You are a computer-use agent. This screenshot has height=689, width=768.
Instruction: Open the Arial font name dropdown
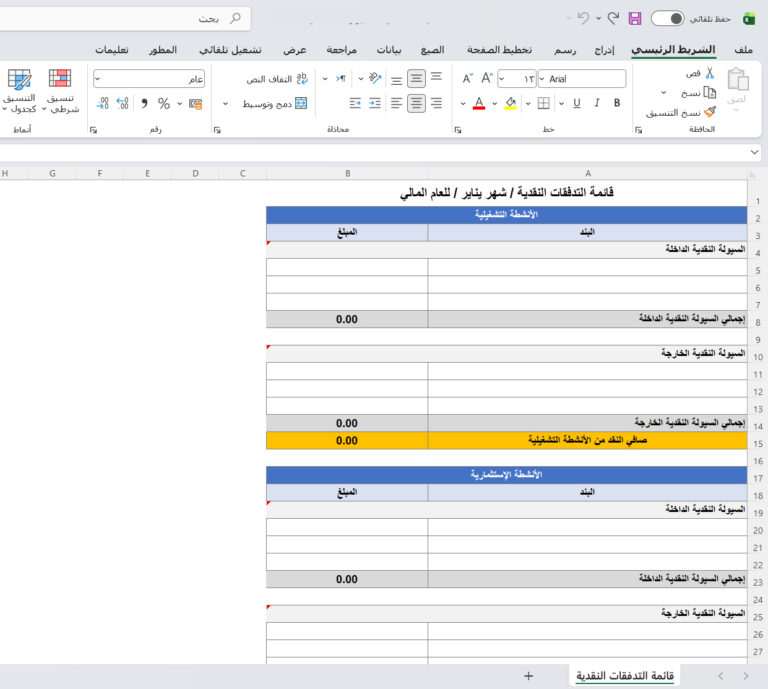click(542, 79)
